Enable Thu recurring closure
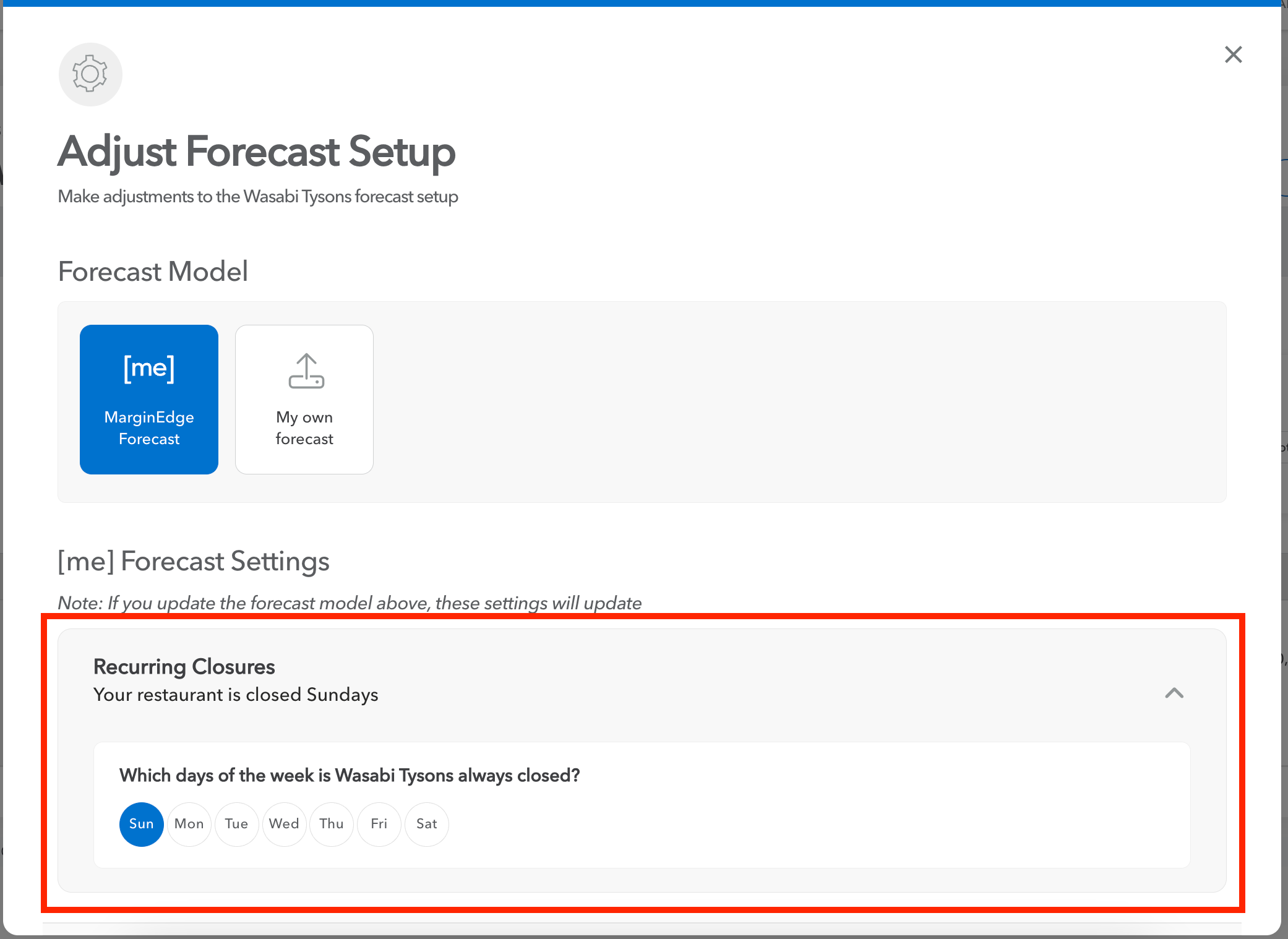 pos(332,824)
